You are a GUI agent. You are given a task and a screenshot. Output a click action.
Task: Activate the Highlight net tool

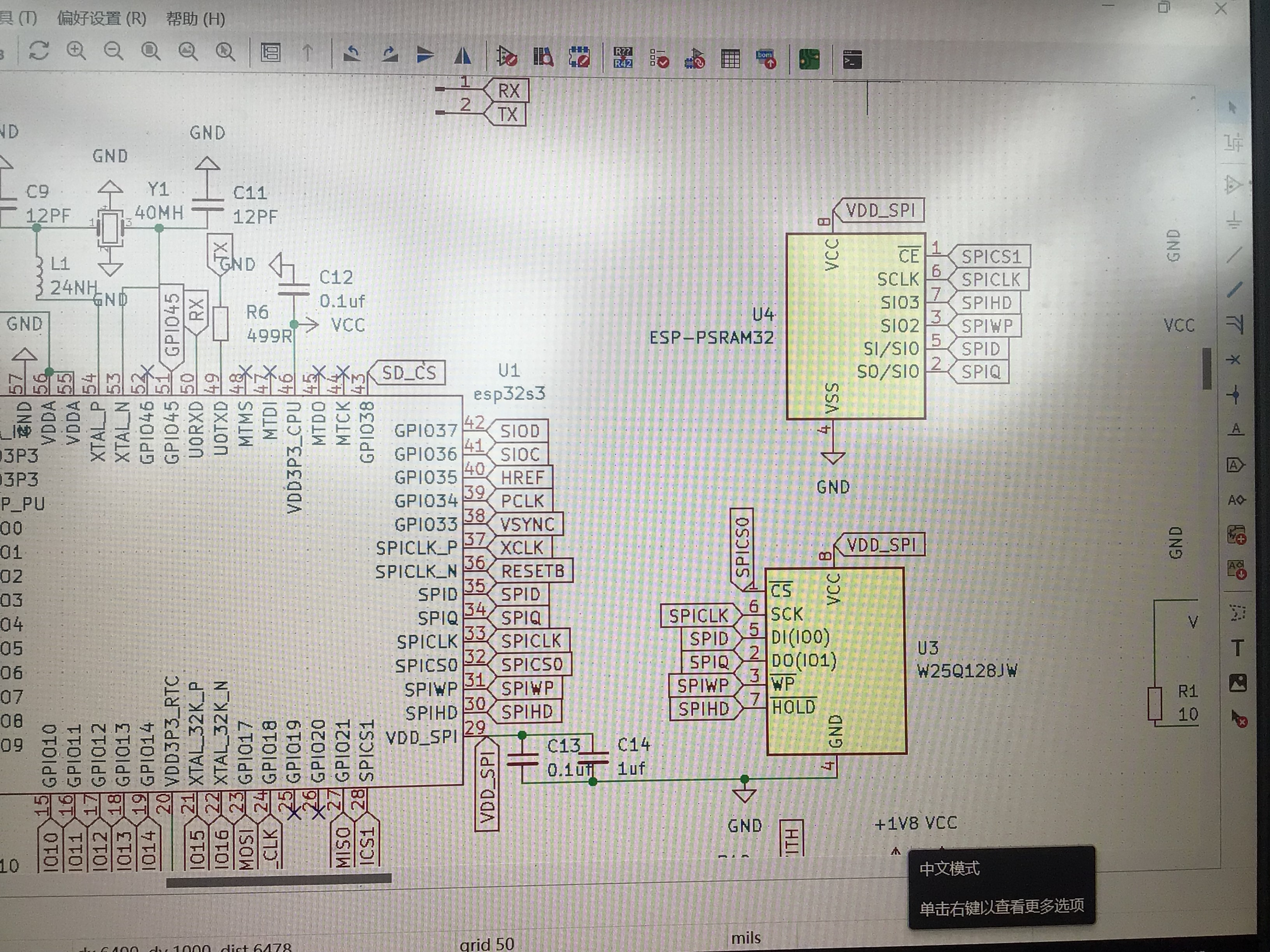tap(1233, 142)
